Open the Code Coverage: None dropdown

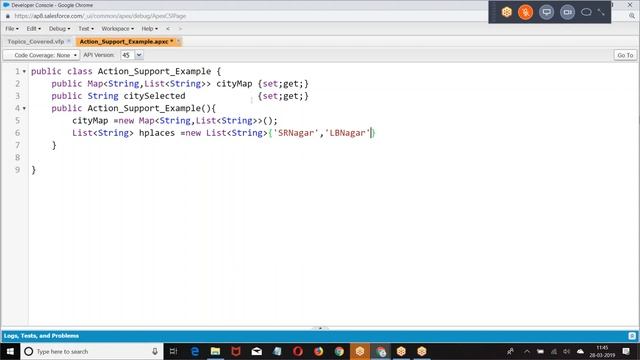pos(41,55)
